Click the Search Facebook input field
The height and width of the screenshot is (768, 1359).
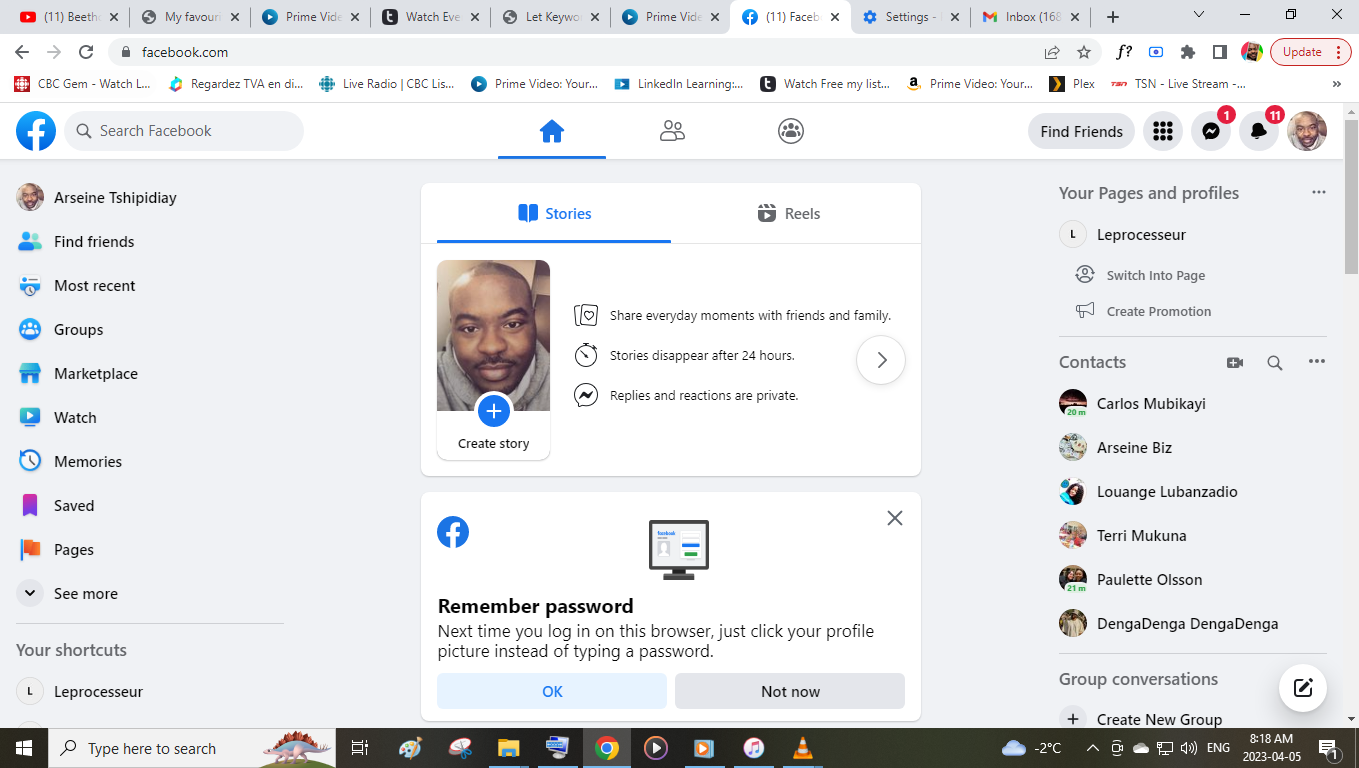point(195,131)
